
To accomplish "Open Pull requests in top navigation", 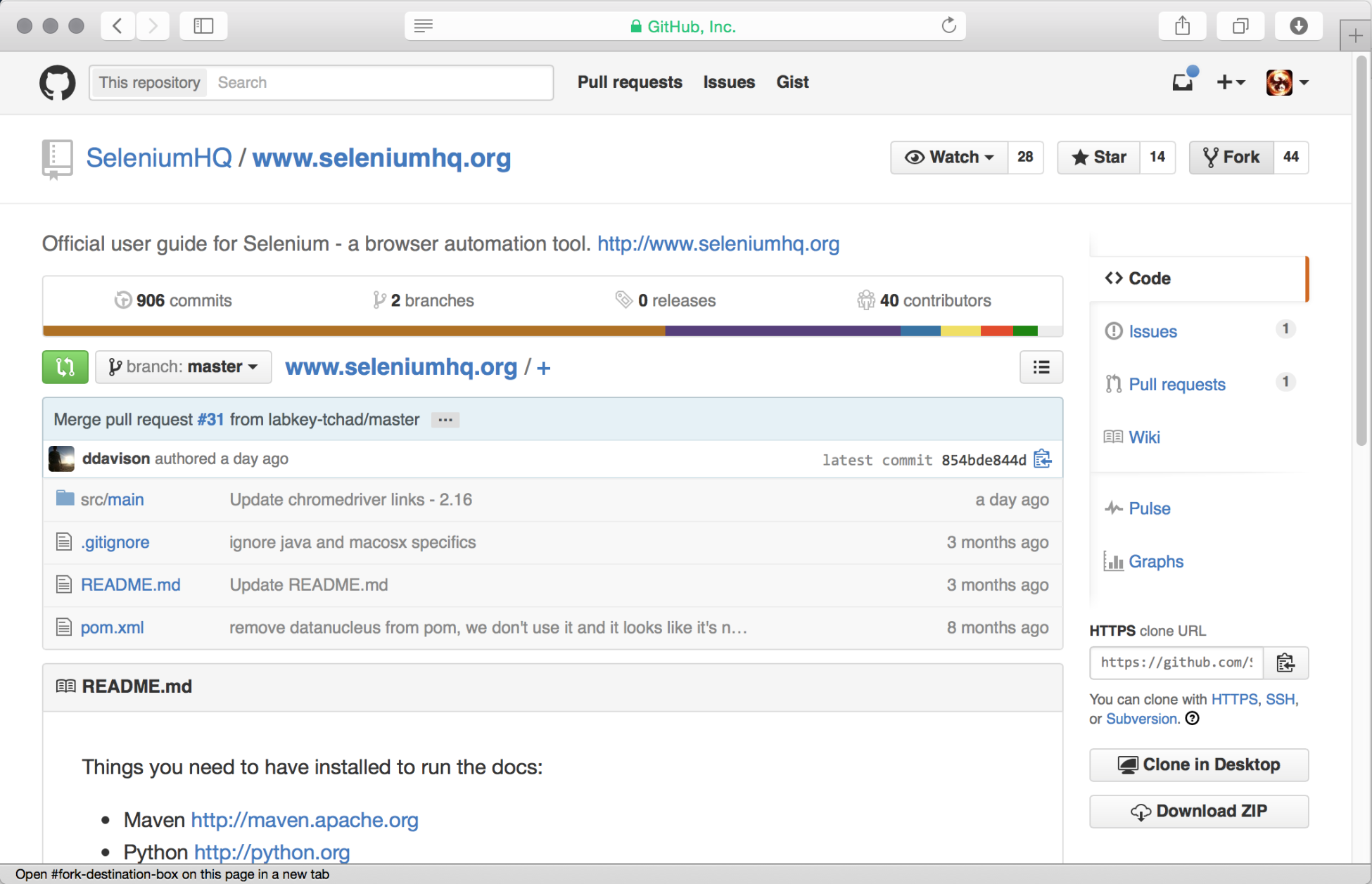I will coord(630,82).
